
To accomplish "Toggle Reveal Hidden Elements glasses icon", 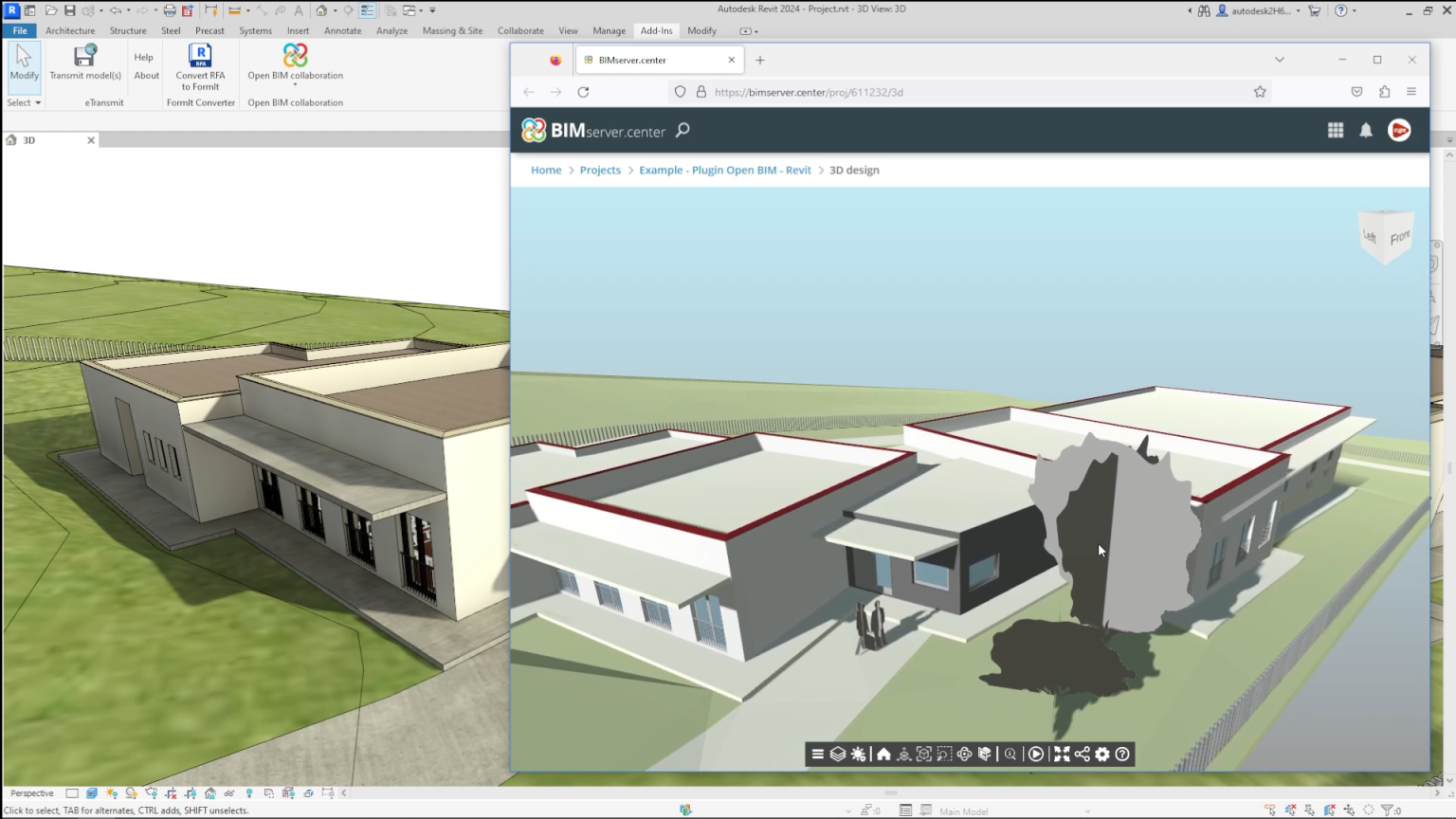I will coord(228,793).
